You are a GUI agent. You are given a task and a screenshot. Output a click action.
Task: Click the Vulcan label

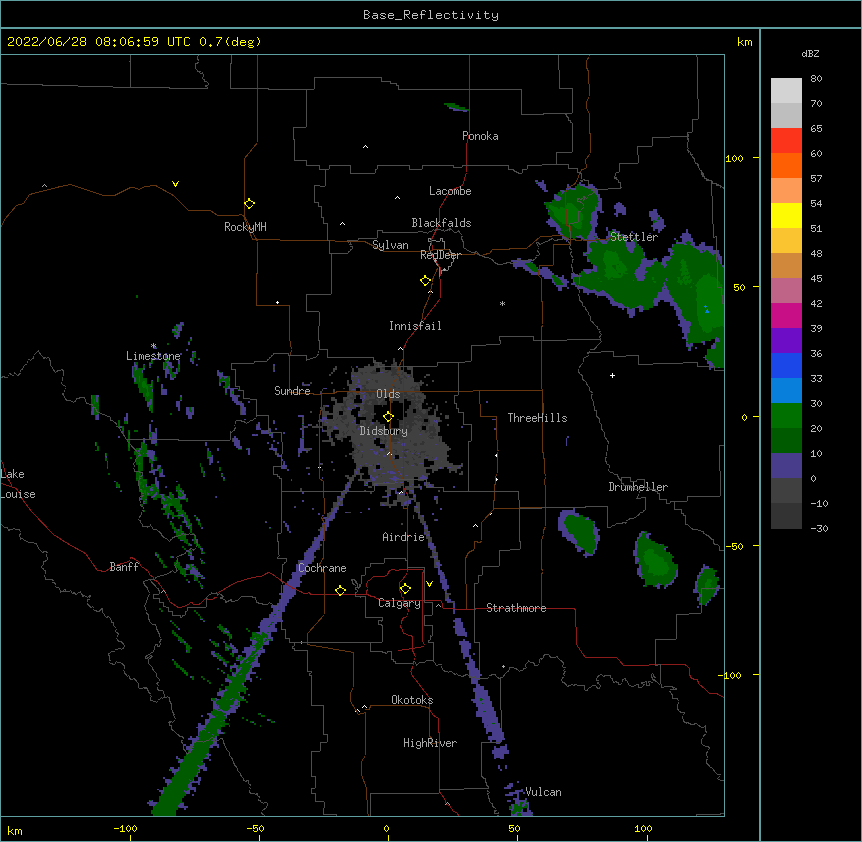pos(543,792)
